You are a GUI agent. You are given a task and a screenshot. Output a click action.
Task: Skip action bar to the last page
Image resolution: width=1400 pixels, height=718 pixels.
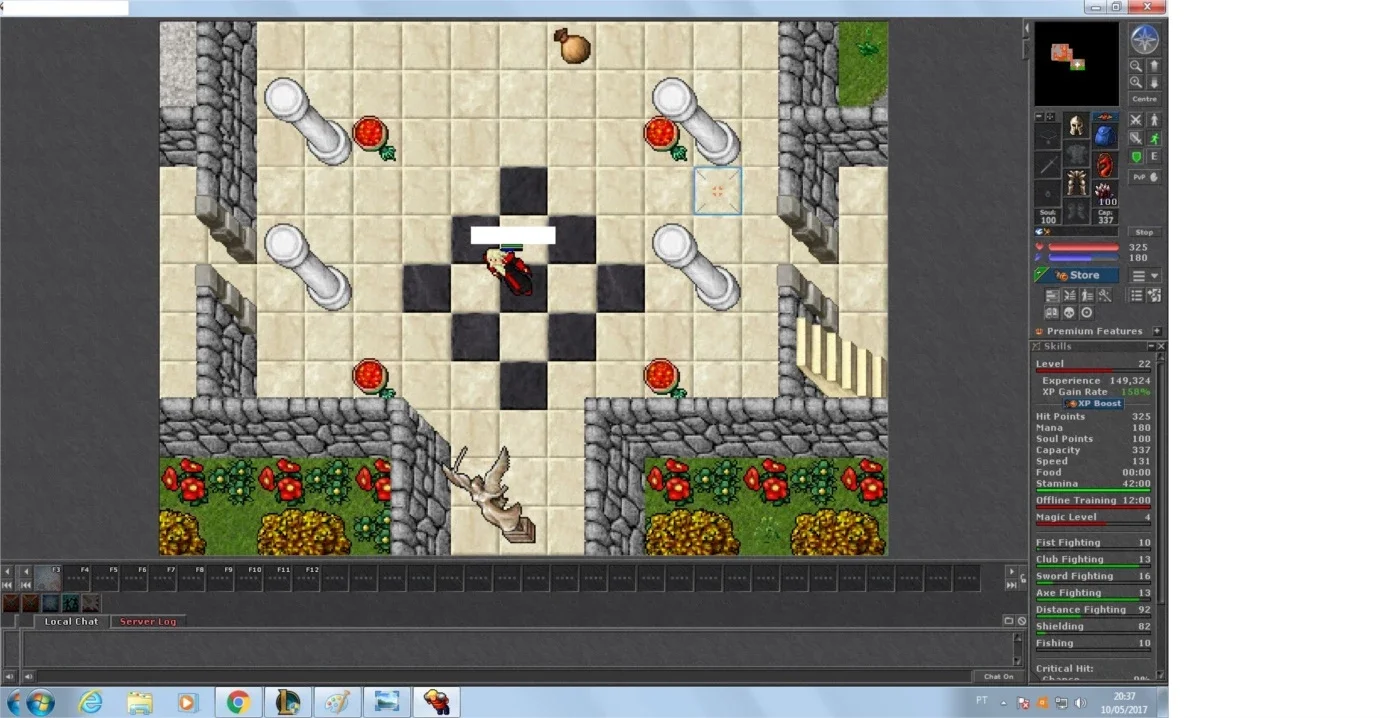1011,585
